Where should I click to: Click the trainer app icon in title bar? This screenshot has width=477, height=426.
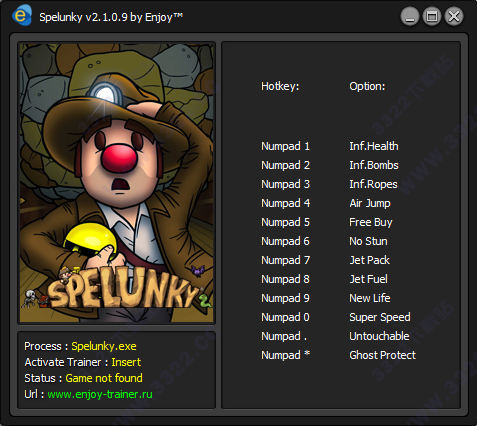click(x=22, y=15)
